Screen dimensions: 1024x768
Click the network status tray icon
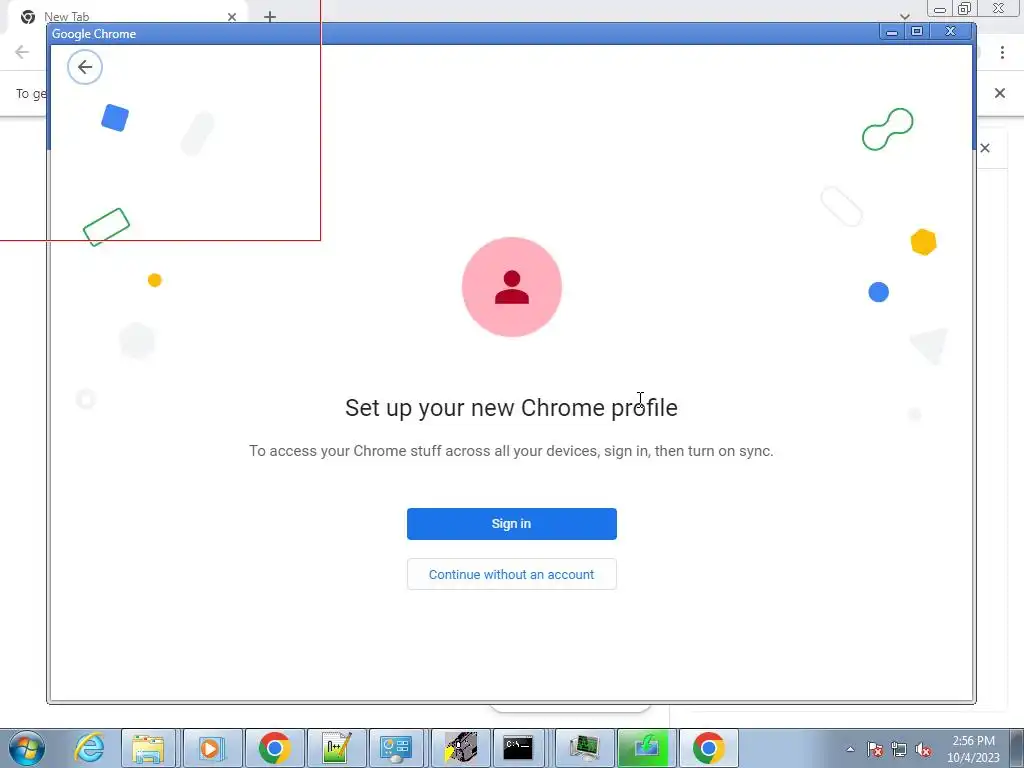(x=899, y=749)
